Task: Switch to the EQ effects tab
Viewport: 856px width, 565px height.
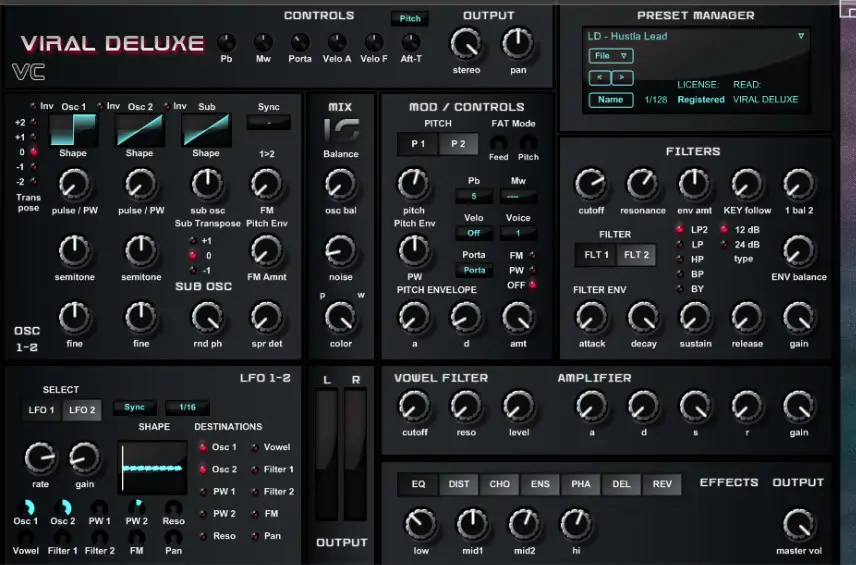Action: point(418,484)
